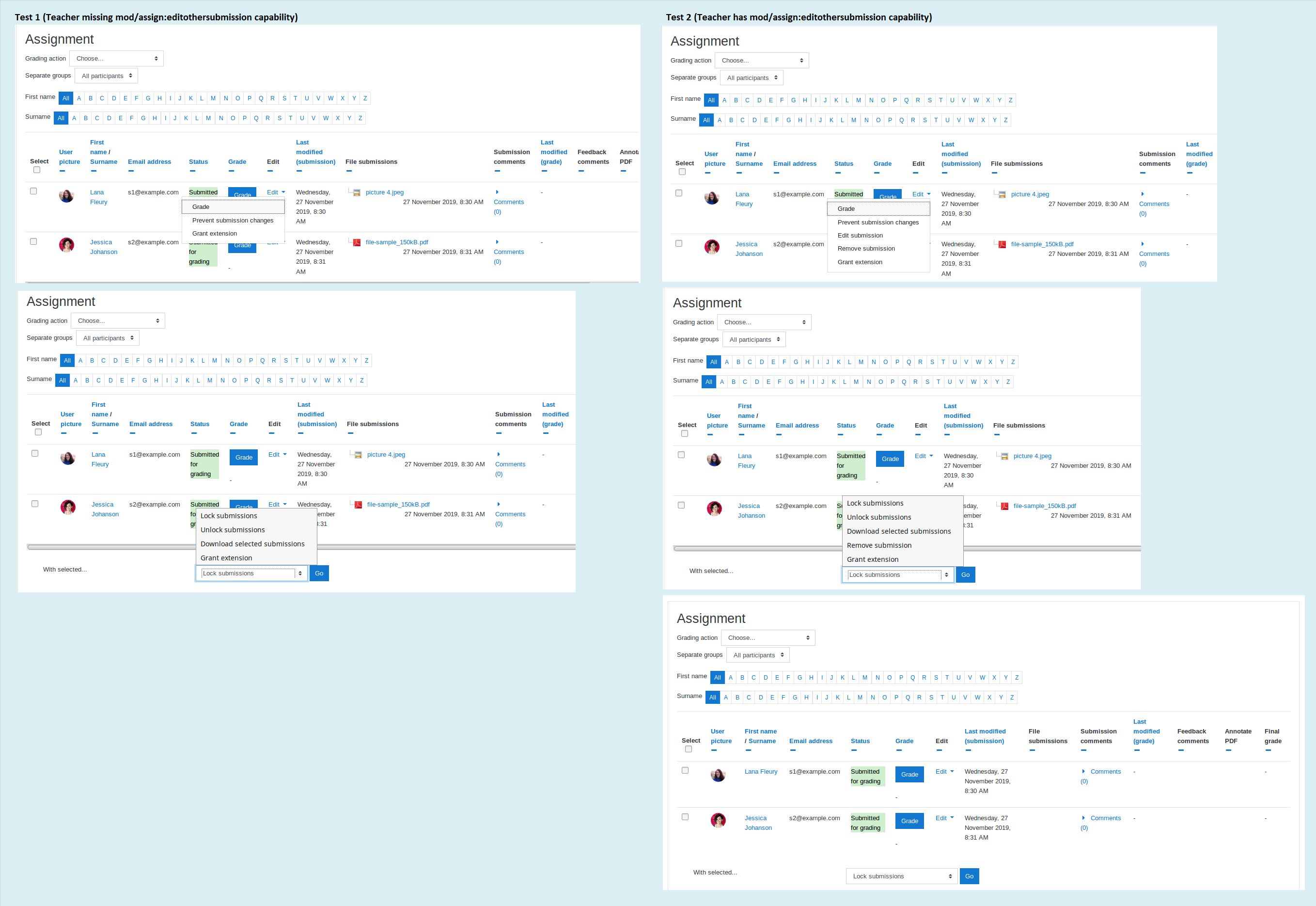
Task: Click Lana's Grade button in Test 2 bottom panel
Action: (x=909, y=775)
